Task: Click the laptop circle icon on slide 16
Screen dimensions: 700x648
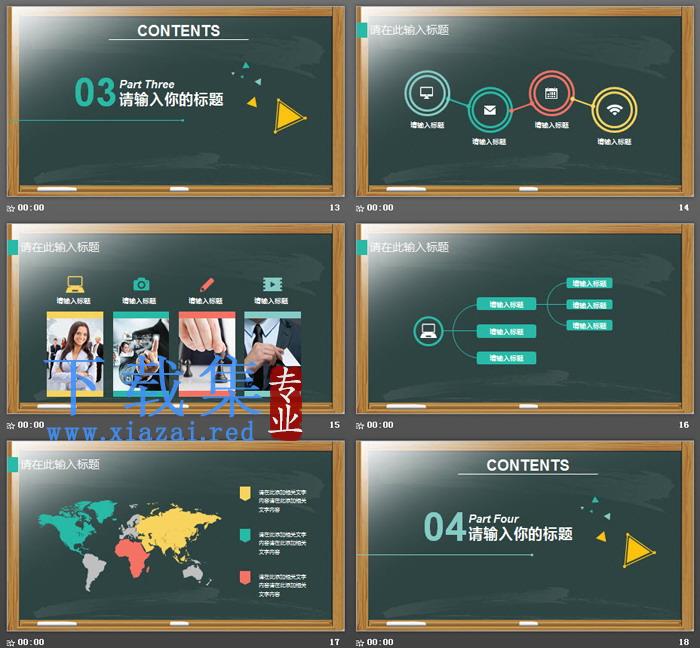Action: 428,331
